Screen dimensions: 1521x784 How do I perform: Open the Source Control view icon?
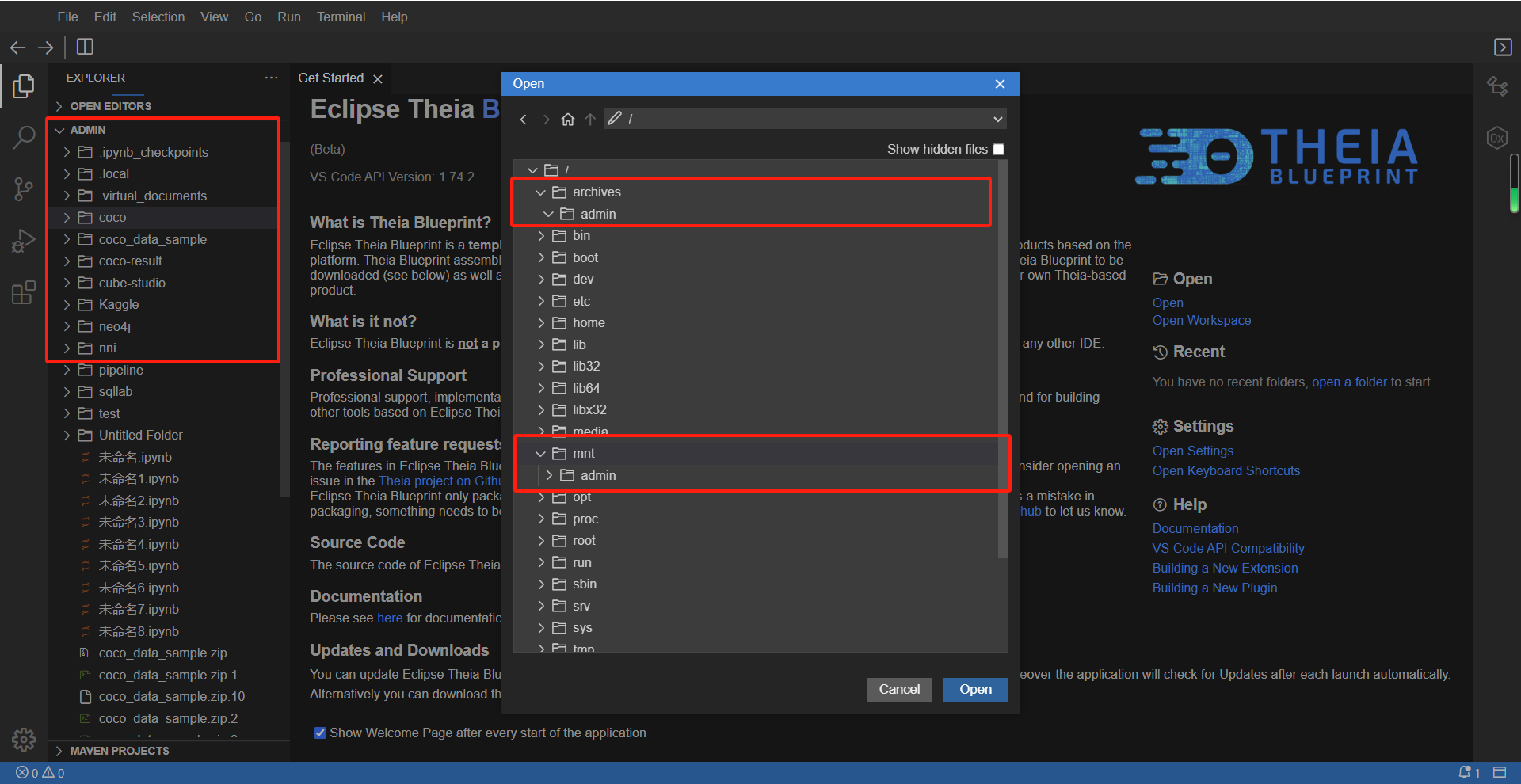pyautogui.click(x=24, y=189)
